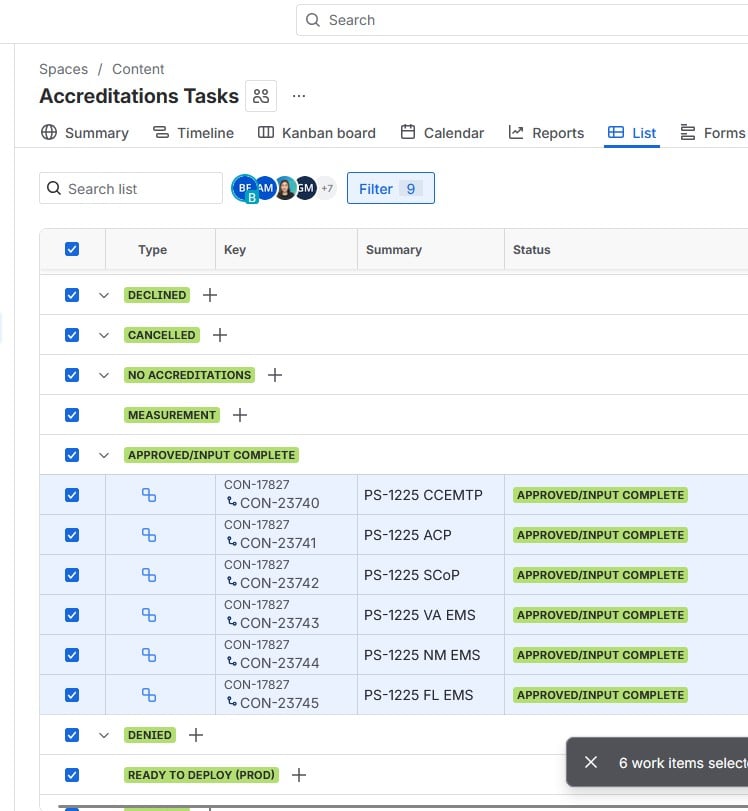Open status dropdown for PS-1225 CCEMTP
The height and width of the screenshot is (811, 748).
click(600, 495)
